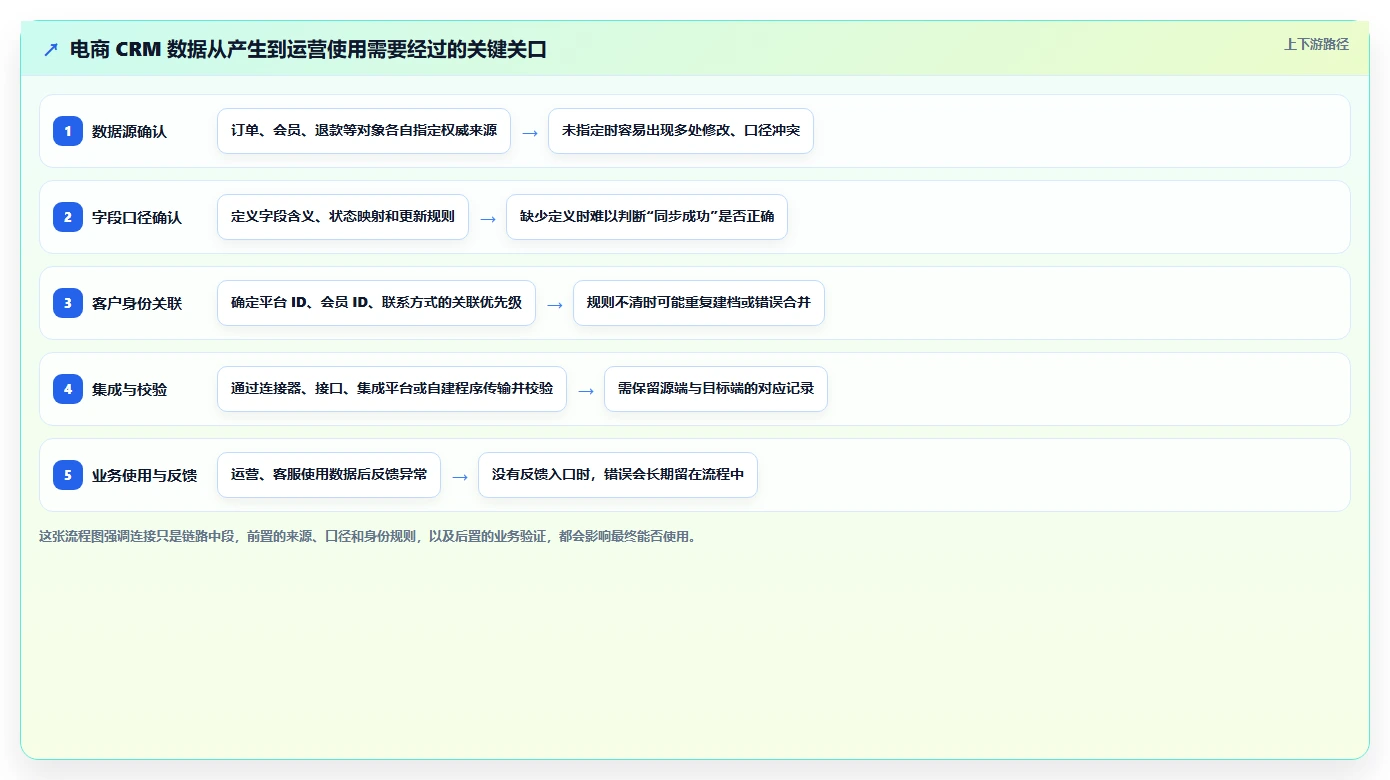
Task: Click the number 4 badge for 集成与校验
Action: coord(68,389)
